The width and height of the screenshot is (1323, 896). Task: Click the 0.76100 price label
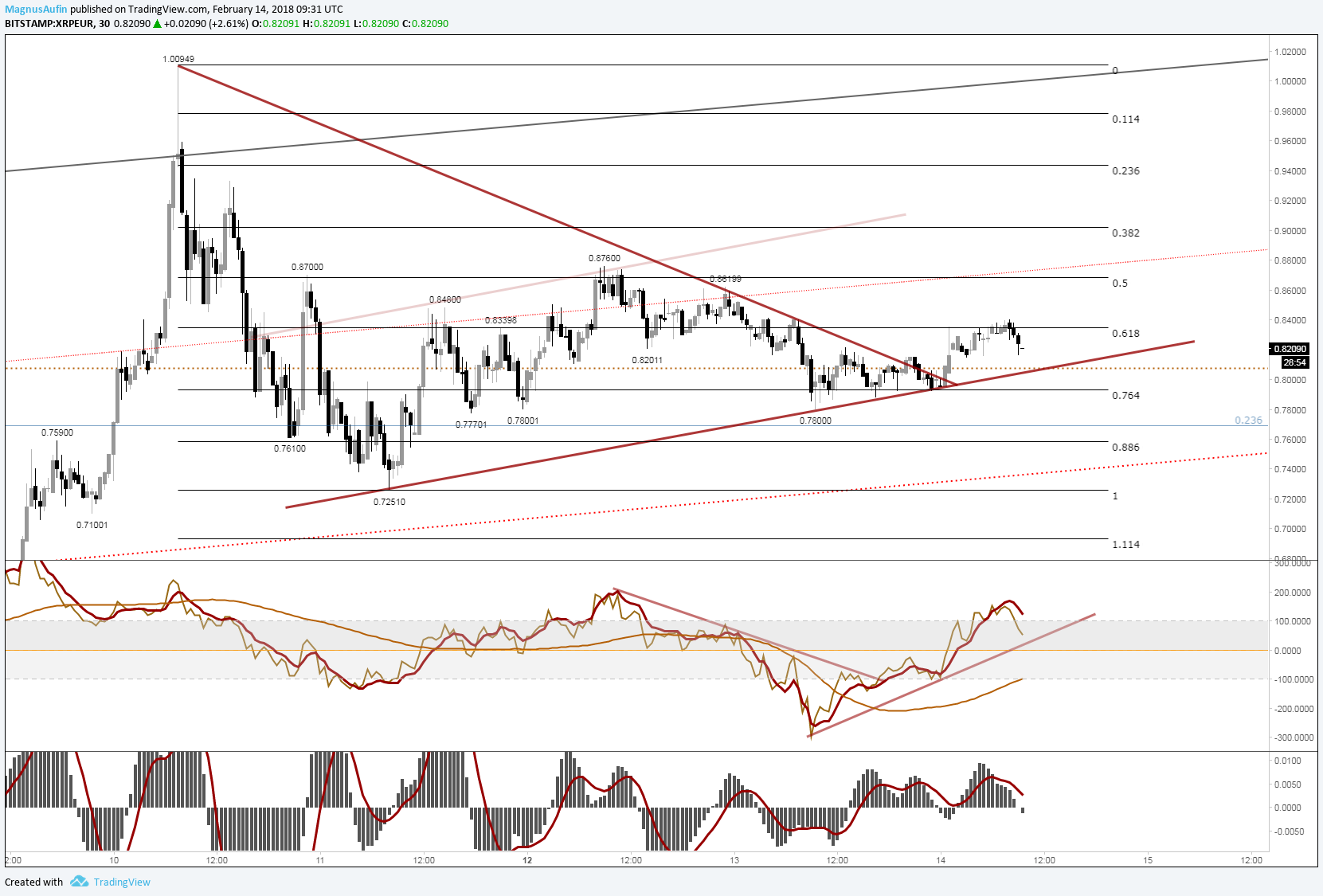point(290,448)
